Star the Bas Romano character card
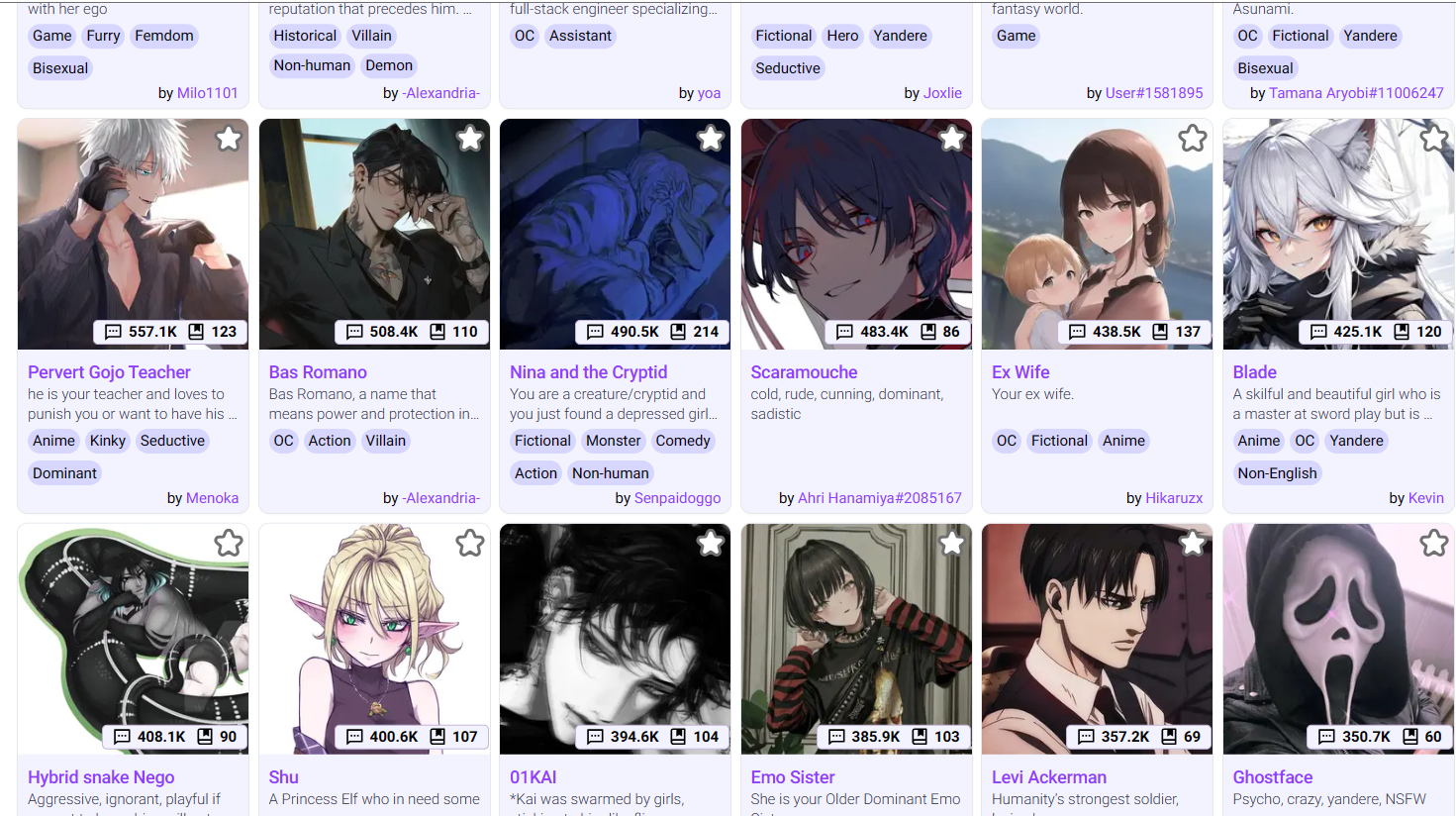The height and width of the screenshot is (816, 1456). [470, 139]
